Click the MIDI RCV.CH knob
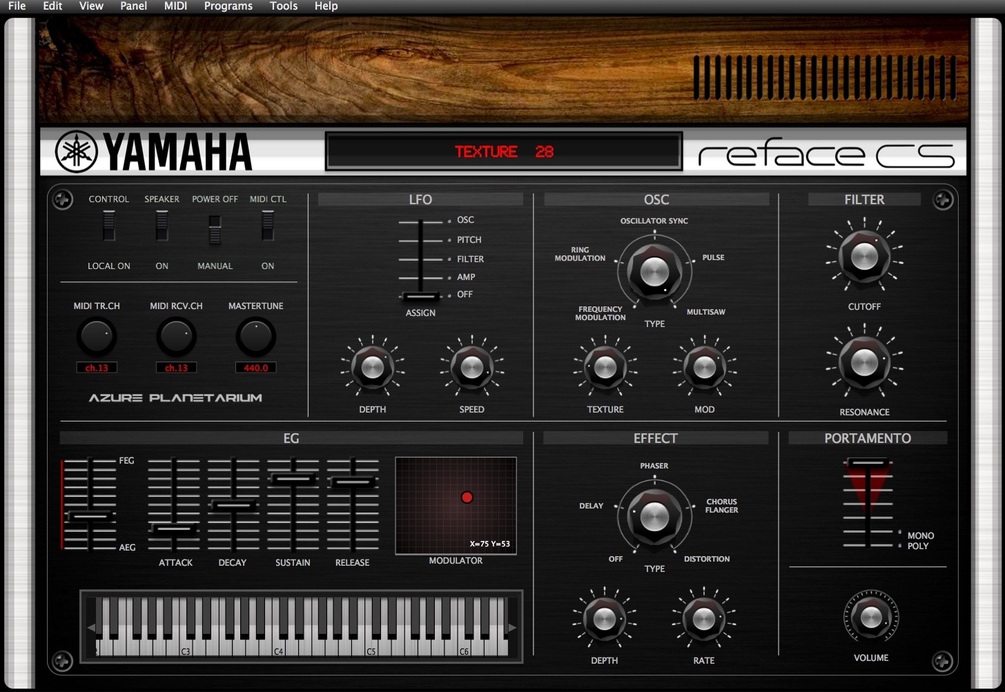 pos(176,336)
